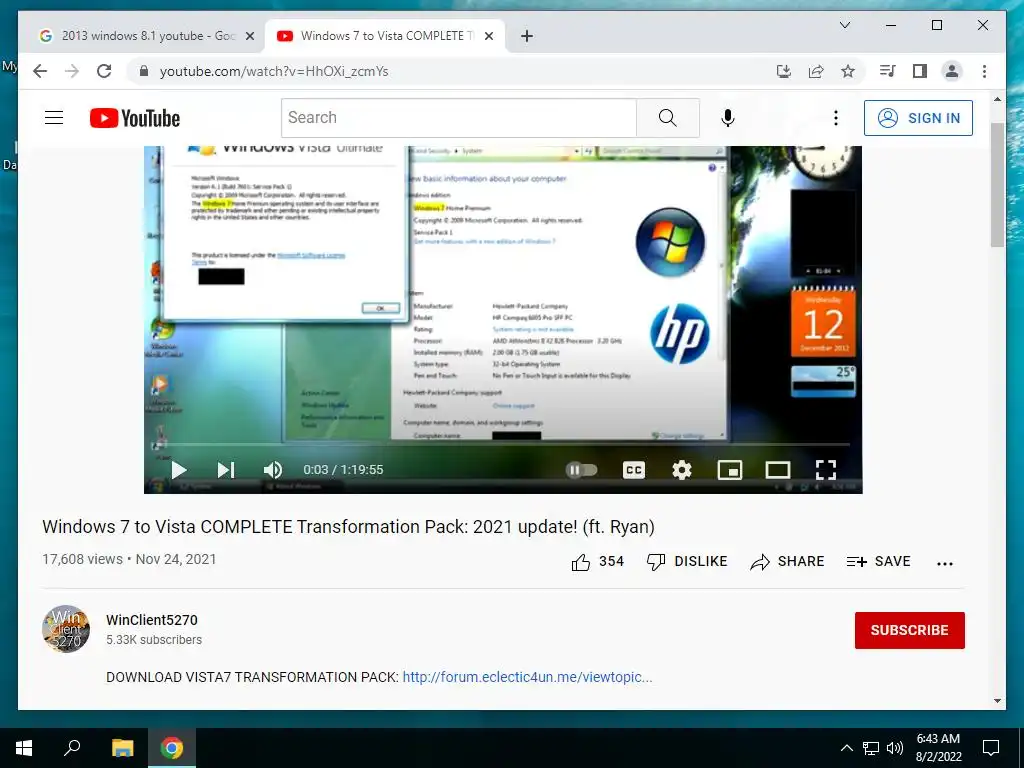Image resolution: width=1024 pixels, height=768 pixels.
Task: Start voice search with microphone icon
Action: [x=728, y=118]
